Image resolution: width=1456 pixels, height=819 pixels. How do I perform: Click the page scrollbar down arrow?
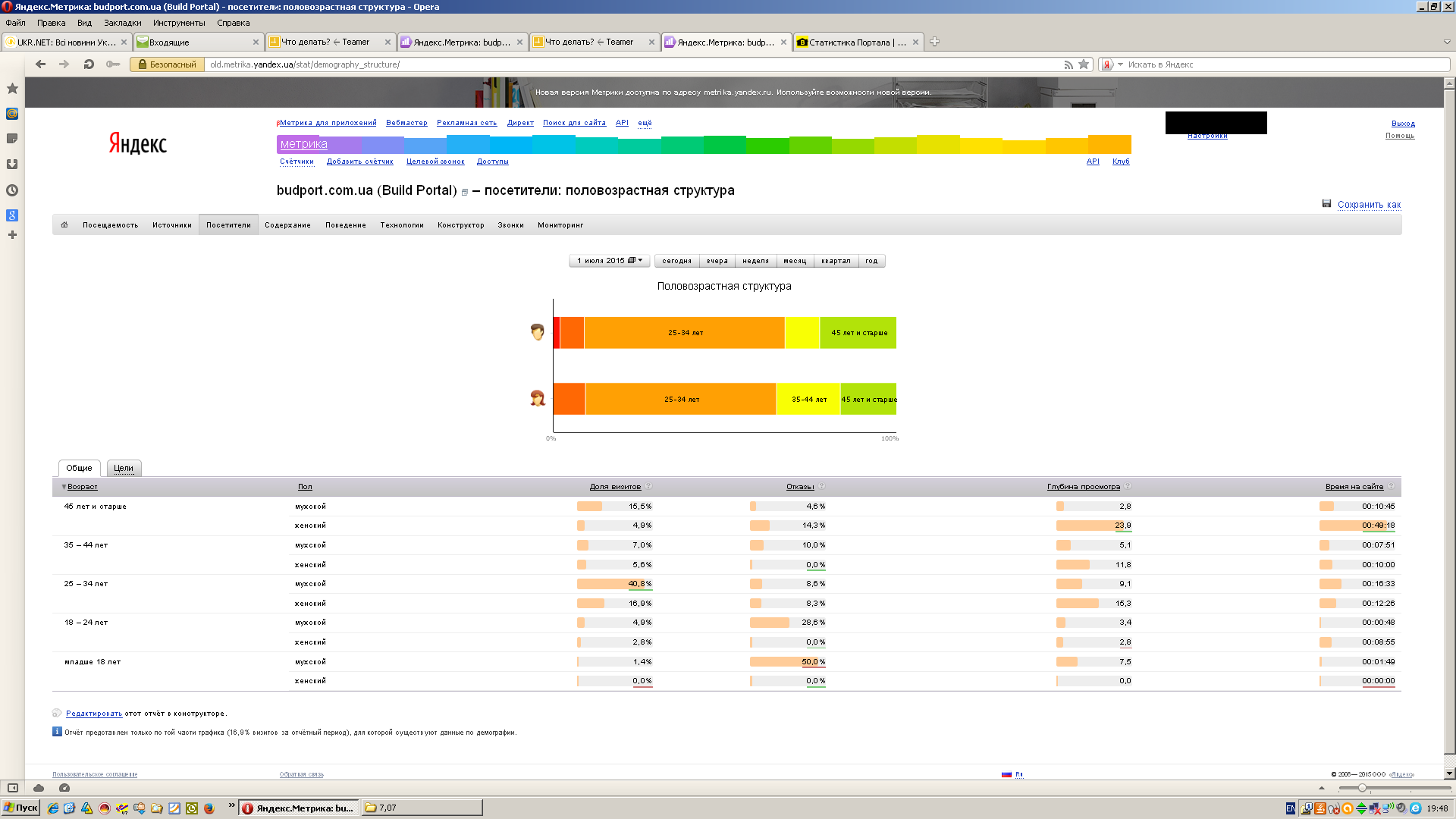coord(1449,773)
